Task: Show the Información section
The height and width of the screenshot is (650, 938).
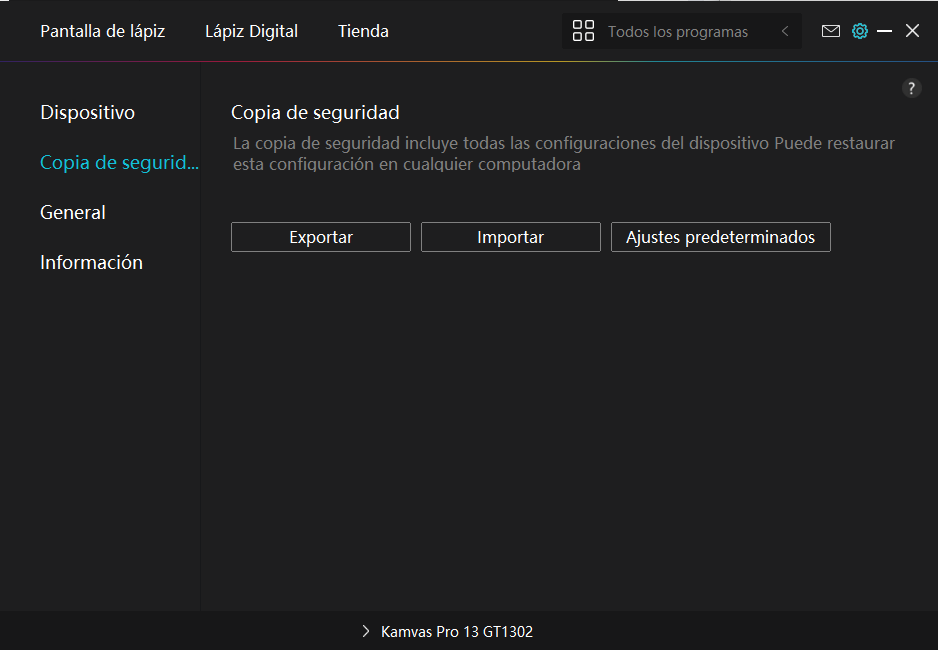Action: pos(91,262)
